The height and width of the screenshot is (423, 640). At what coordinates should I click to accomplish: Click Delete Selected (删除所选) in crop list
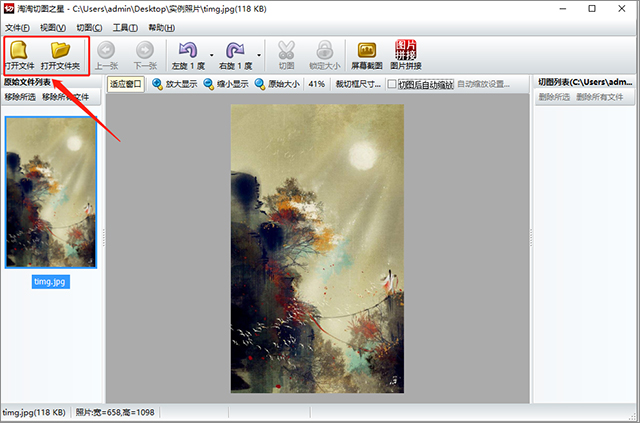click(x=554, y=97)
